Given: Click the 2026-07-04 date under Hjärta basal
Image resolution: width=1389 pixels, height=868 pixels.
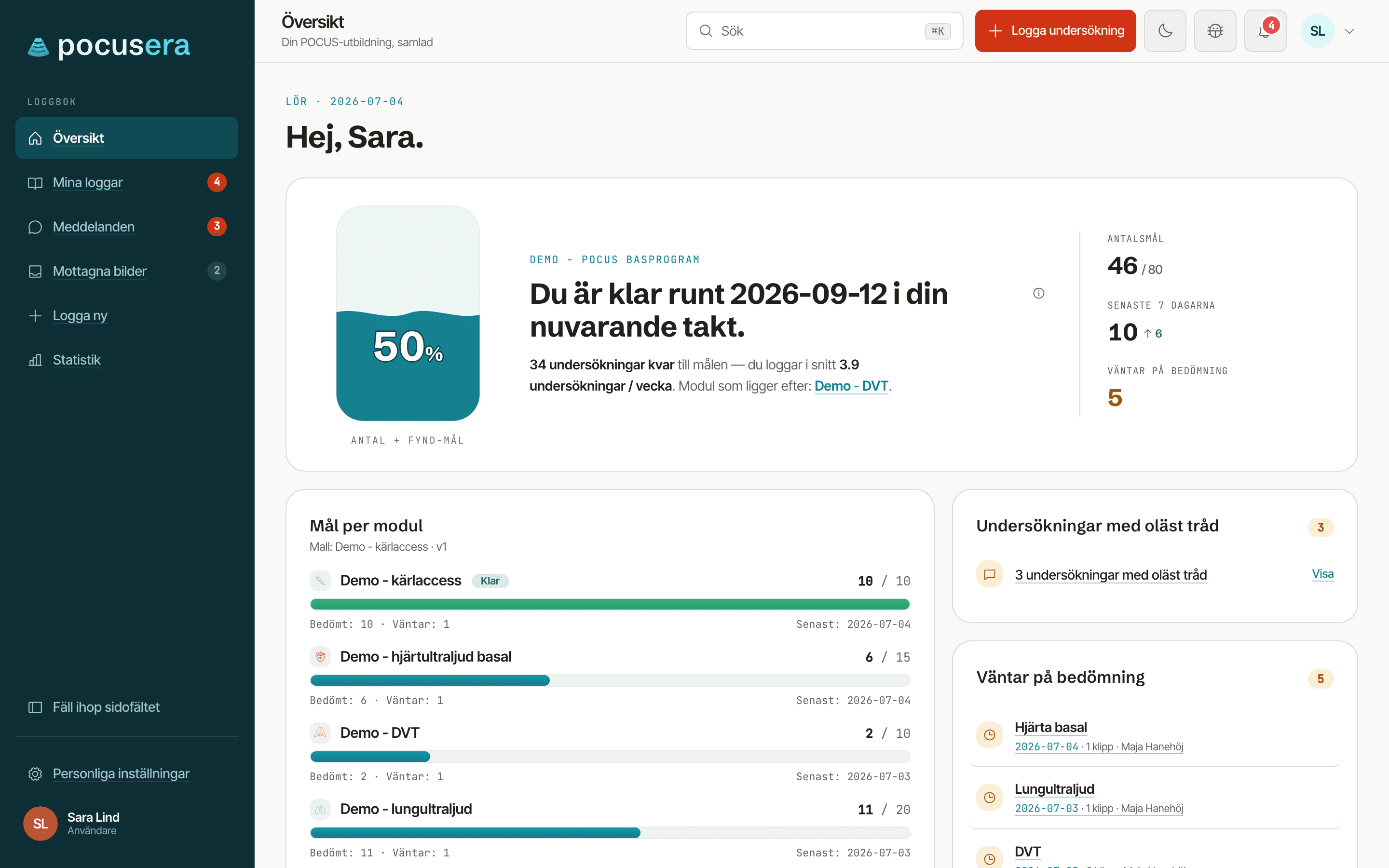Looking at the screenshot, I should click(1047, 747).
